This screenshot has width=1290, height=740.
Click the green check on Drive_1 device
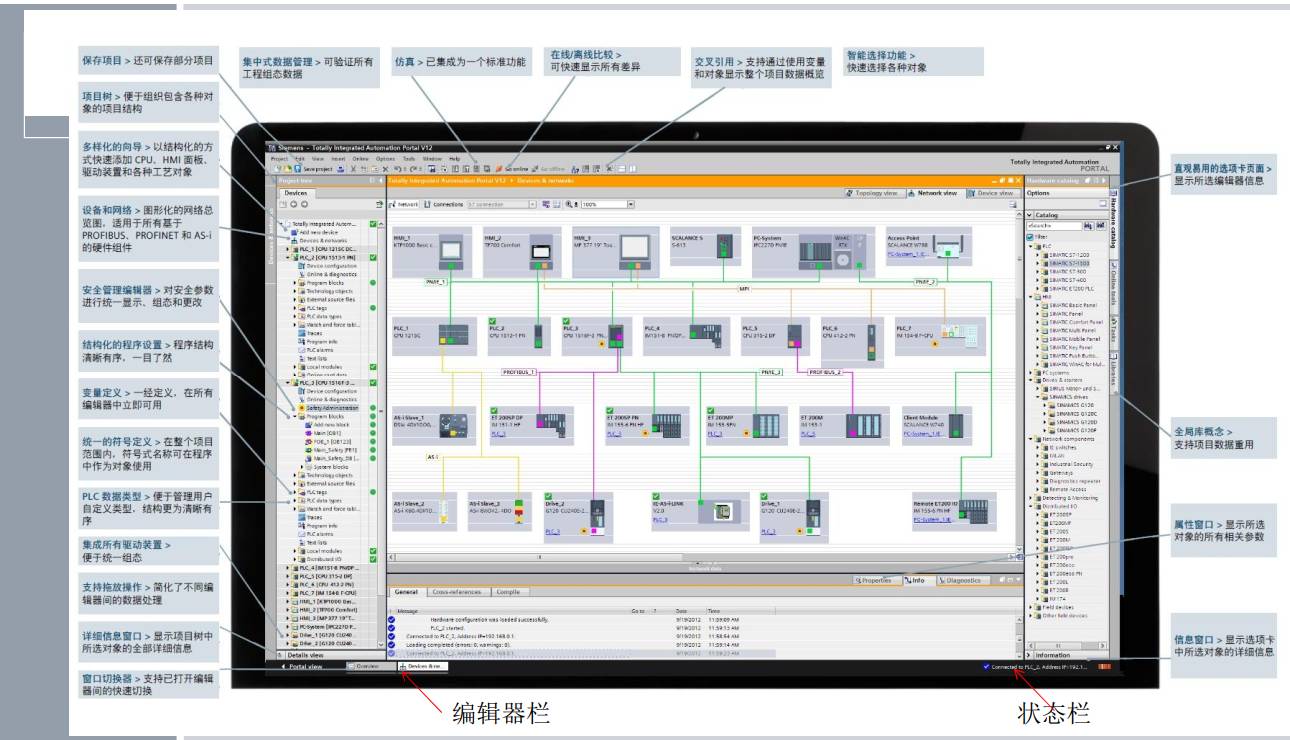click(764, 496)
